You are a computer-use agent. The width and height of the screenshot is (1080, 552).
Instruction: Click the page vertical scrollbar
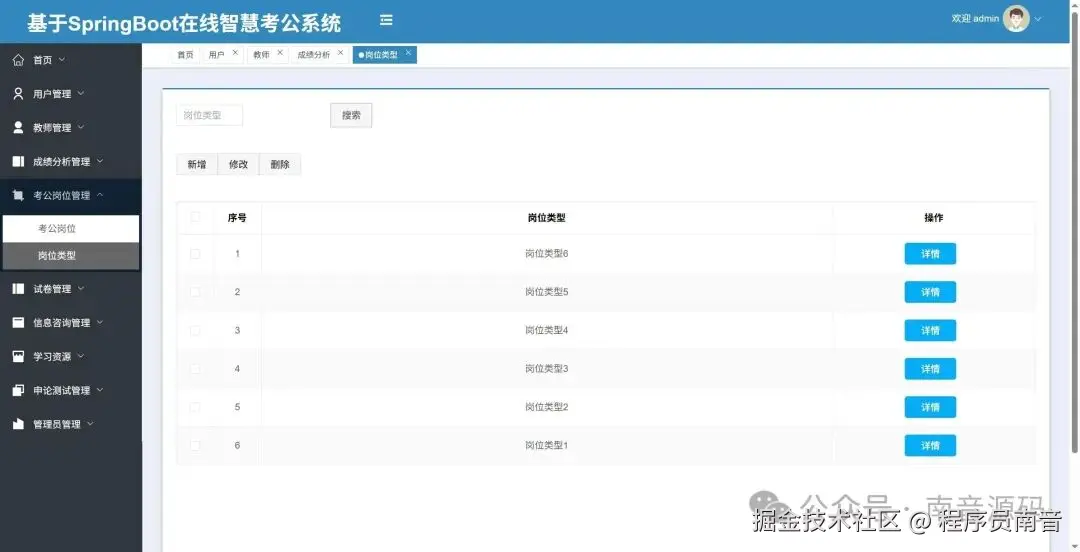(1074, 233)
